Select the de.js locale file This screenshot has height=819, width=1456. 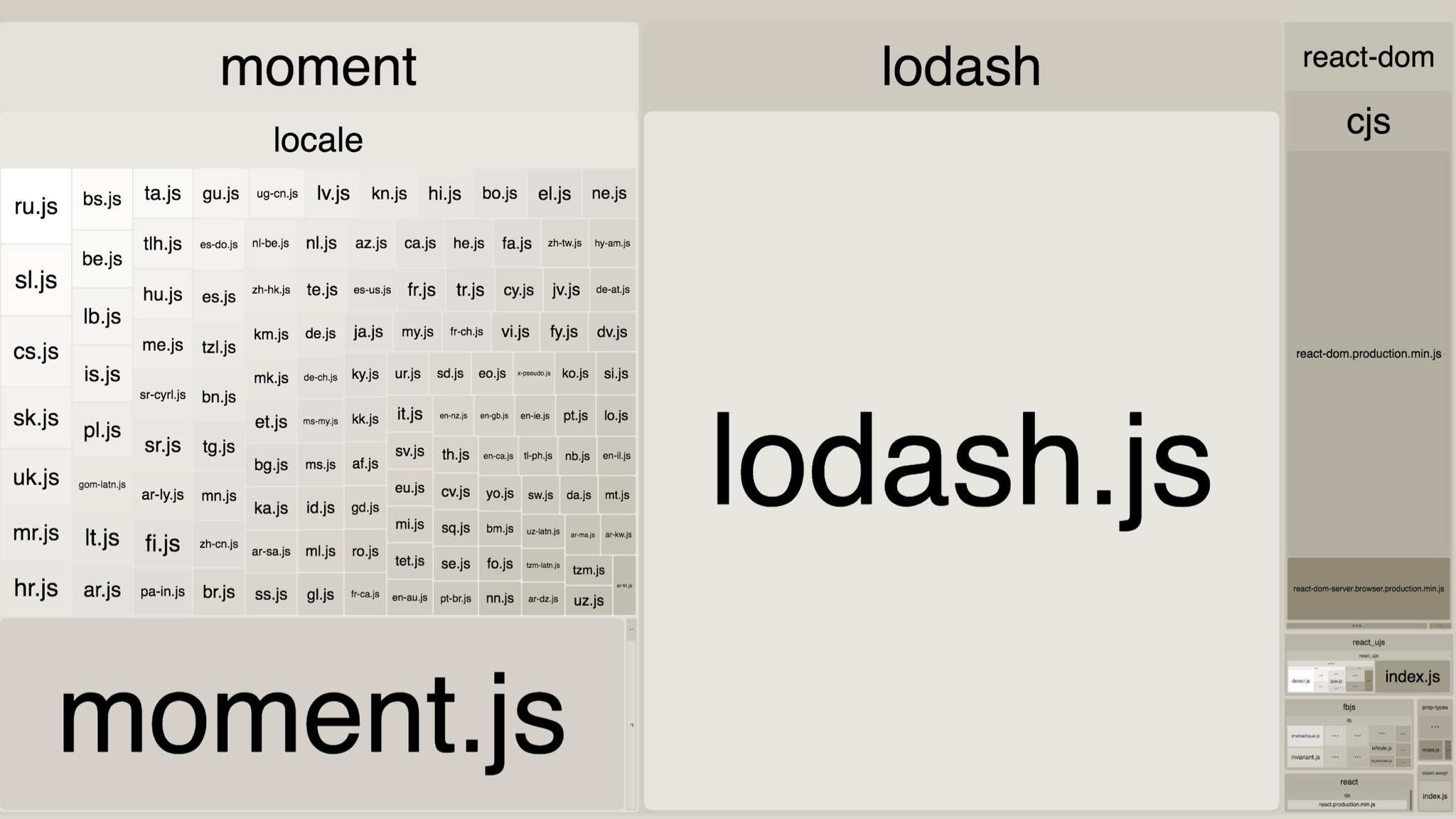tap(320, 332)
